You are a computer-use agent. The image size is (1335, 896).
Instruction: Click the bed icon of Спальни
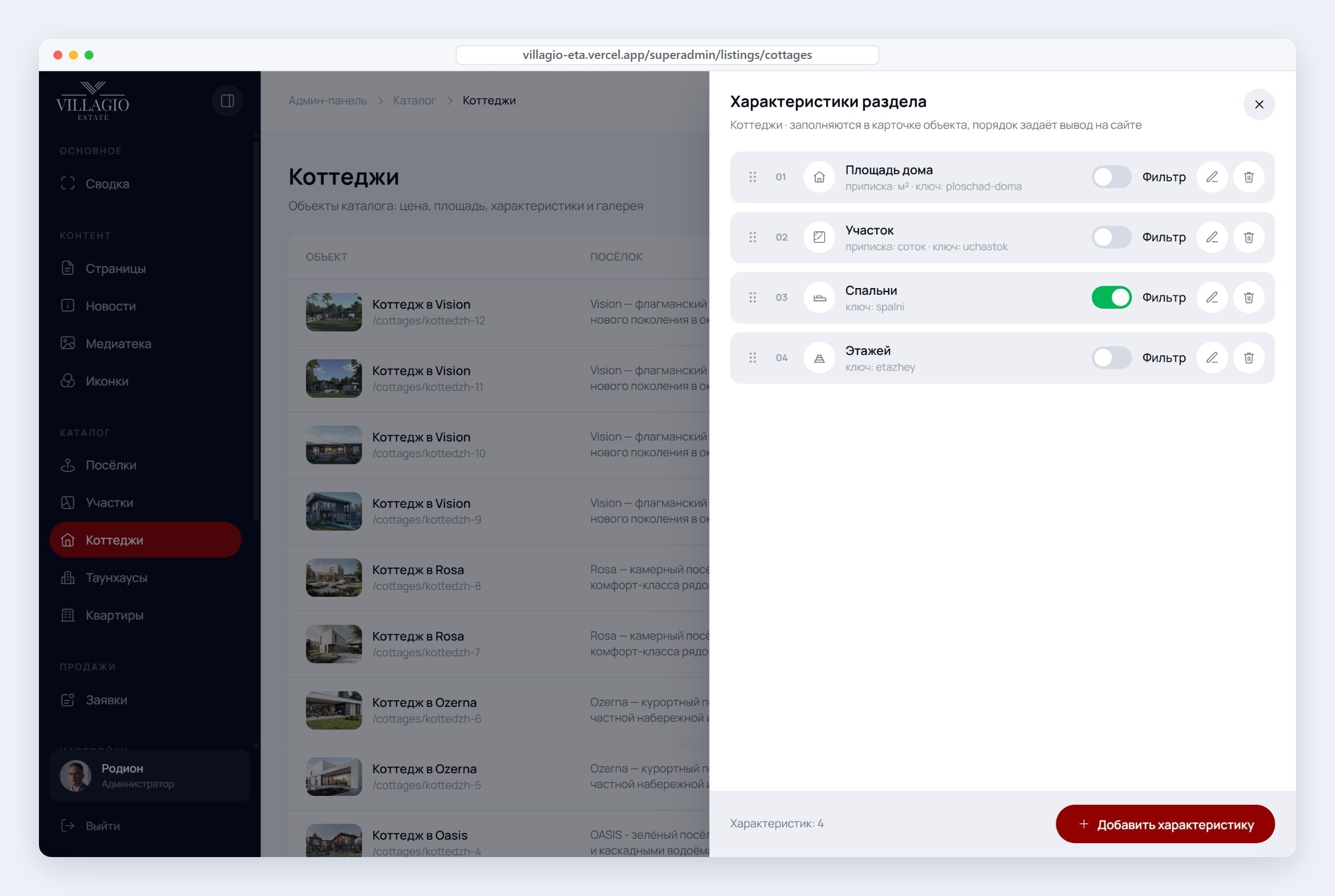pyautogui.click(x=819, y=298)
